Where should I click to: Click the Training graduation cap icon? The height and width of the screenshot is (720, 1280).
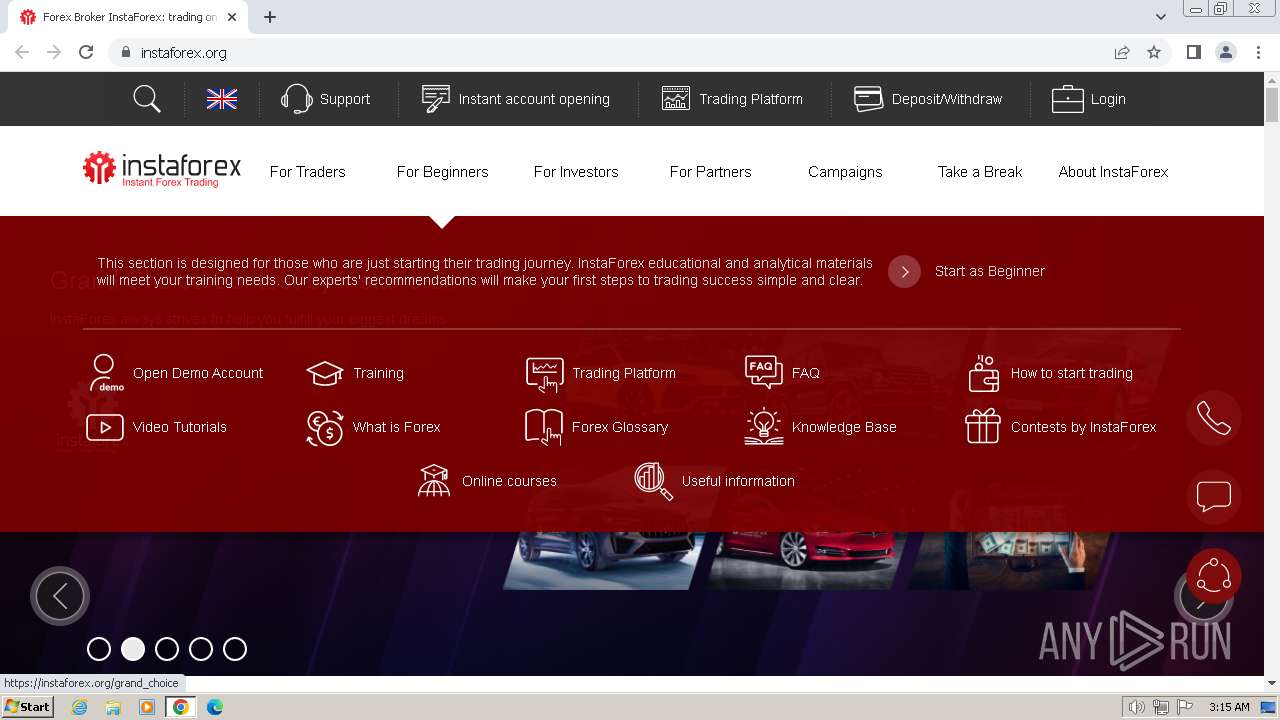click(x=325, y=373)
